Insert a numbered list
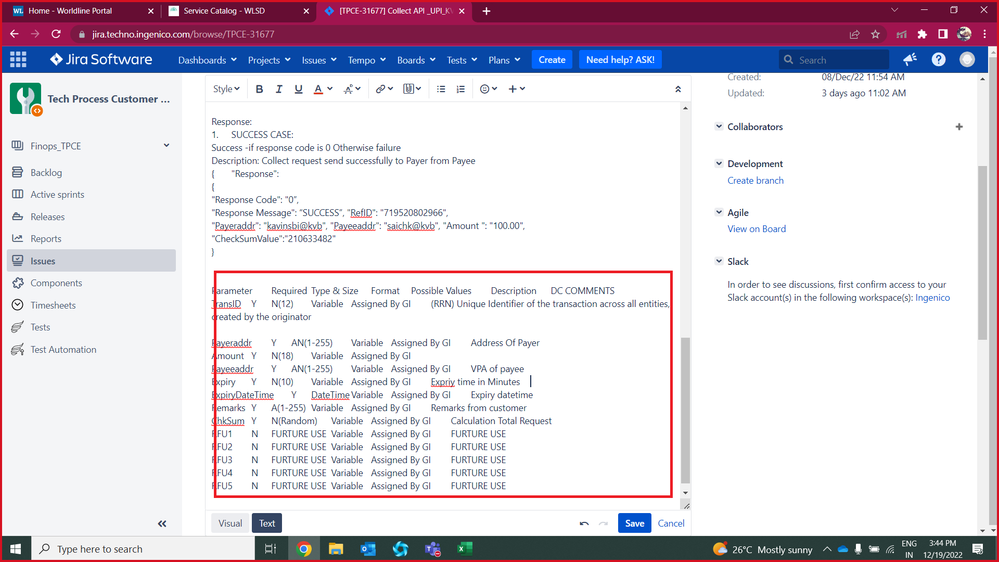 point(461,89)
